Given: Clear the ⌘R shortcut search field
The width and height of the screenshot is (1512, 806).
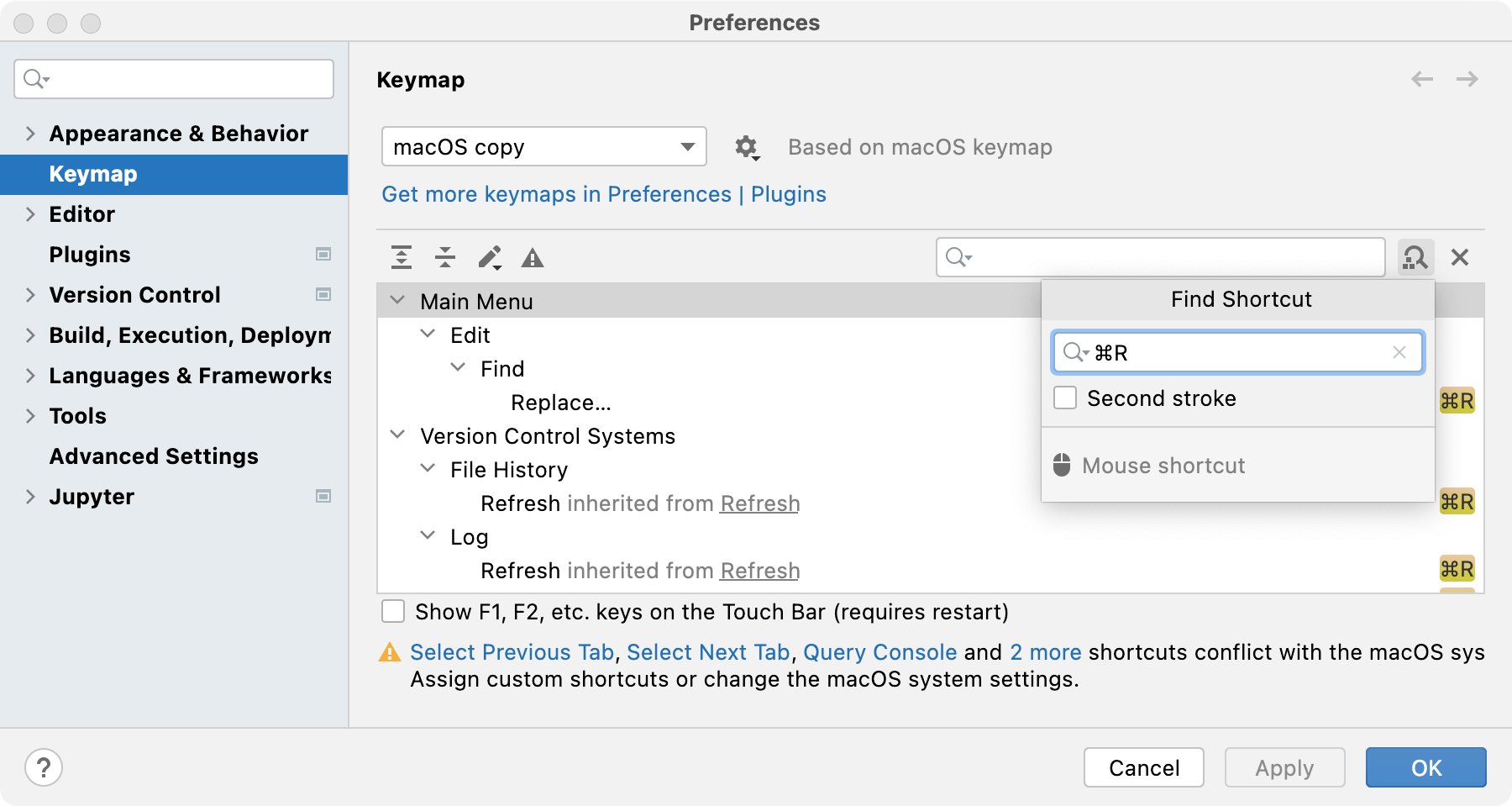Looking at the screenshot, I should (1399, 353).
